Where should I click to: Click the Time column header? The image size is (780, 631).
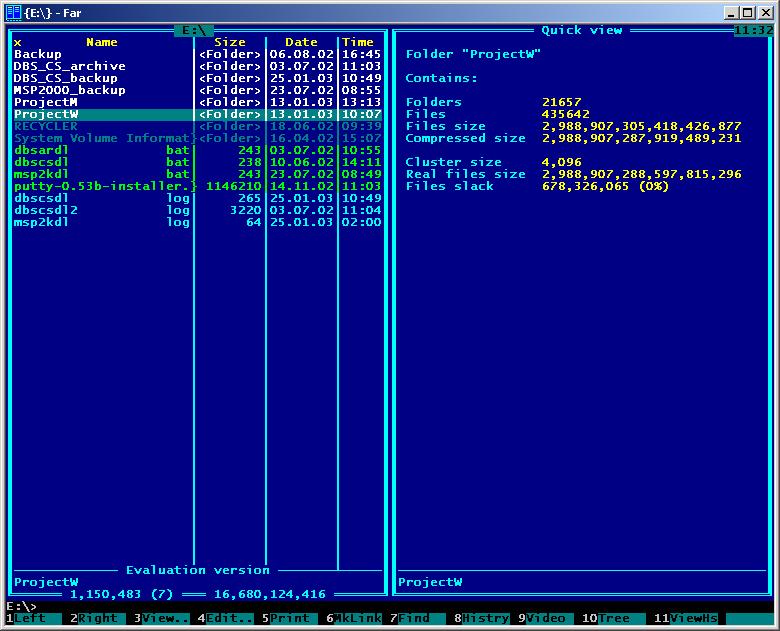point(358,42)
